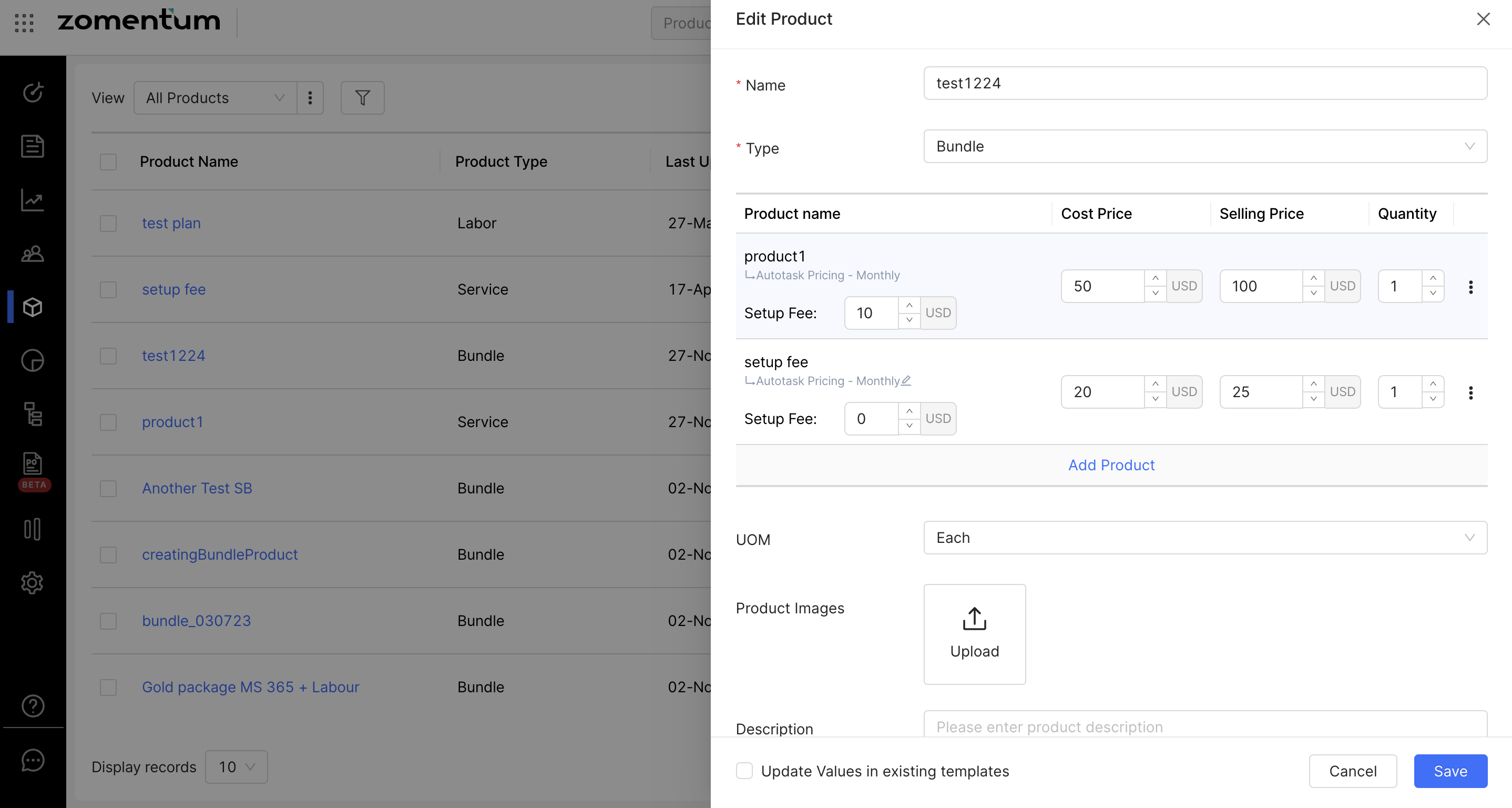Expand the Type dropdown showing Bundle
This screenshot has height=808, width=1512.
(x=1204, y=146)
